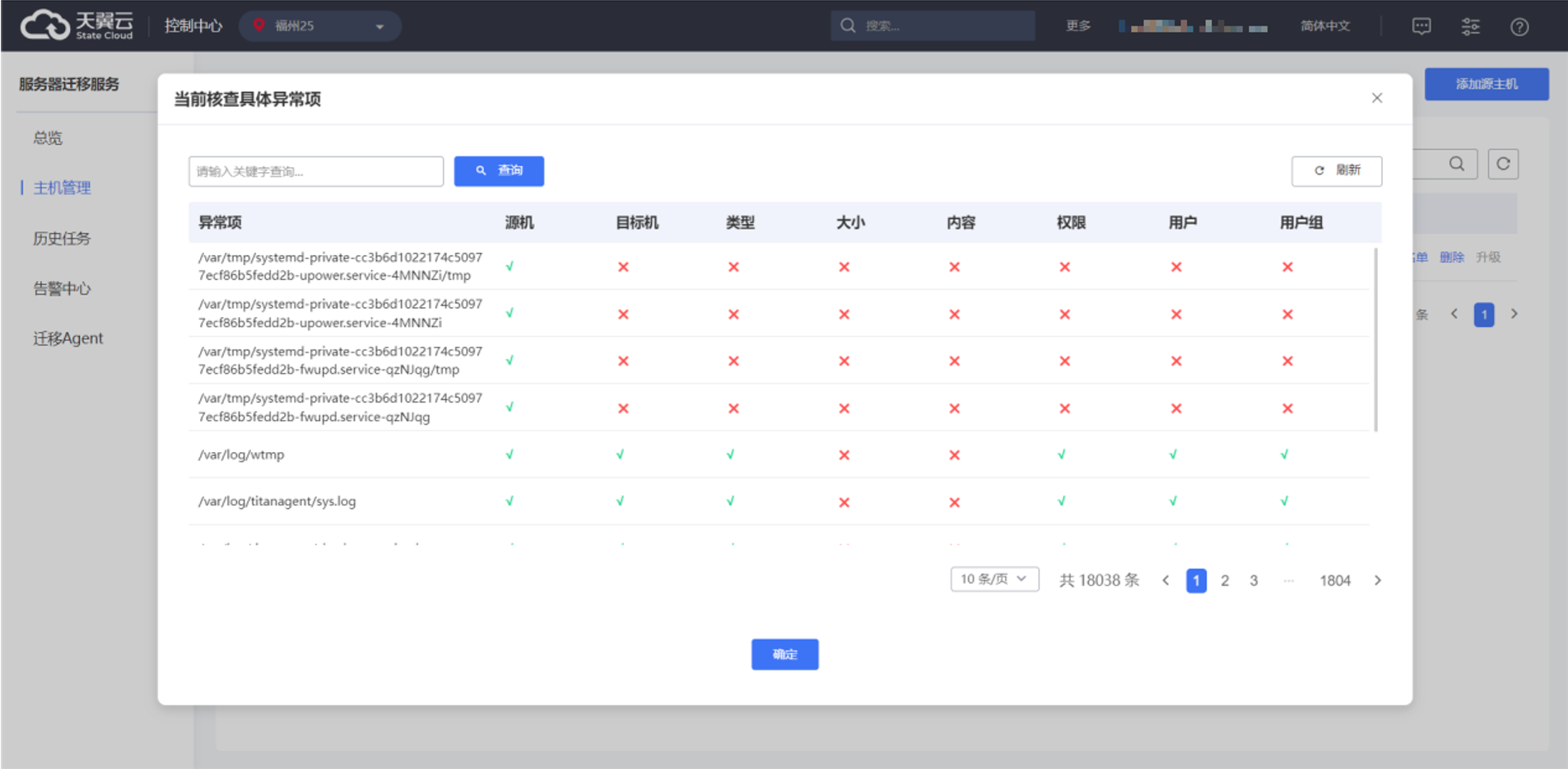1568x769 pixels.
Task: Open 总览 in the sidebar
Action: coord(48,137)
